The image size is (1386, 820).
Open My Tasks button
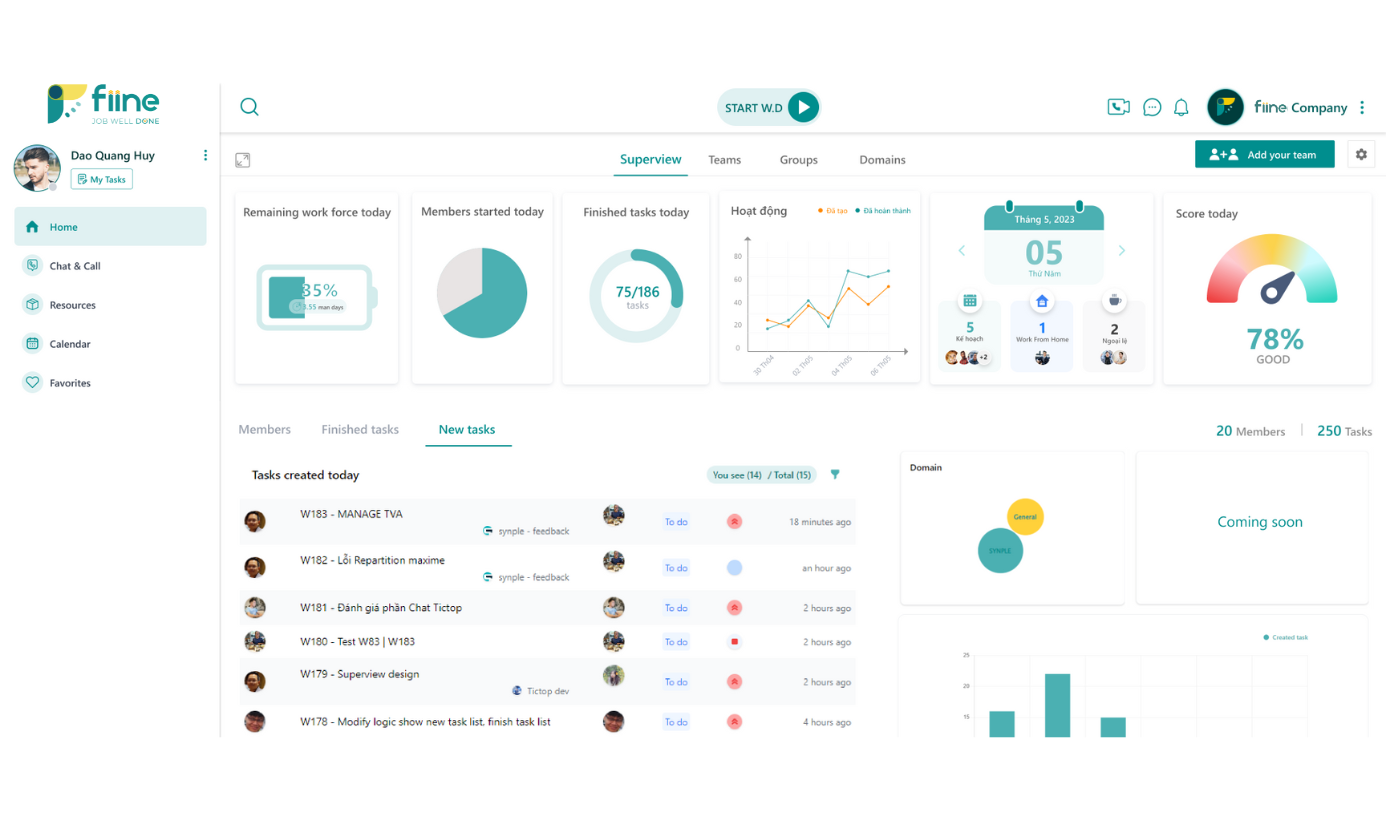coord(101,180)
